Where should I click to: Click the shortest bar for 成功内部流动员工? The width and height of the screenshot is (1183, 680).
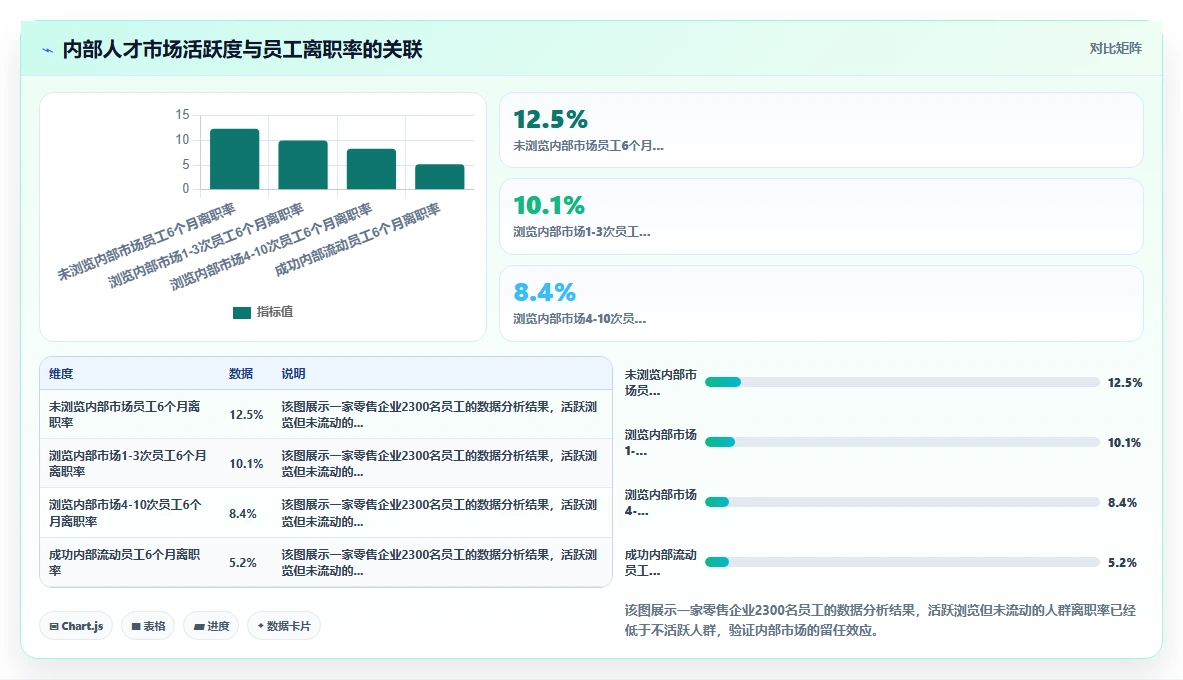tap(440, 177)
